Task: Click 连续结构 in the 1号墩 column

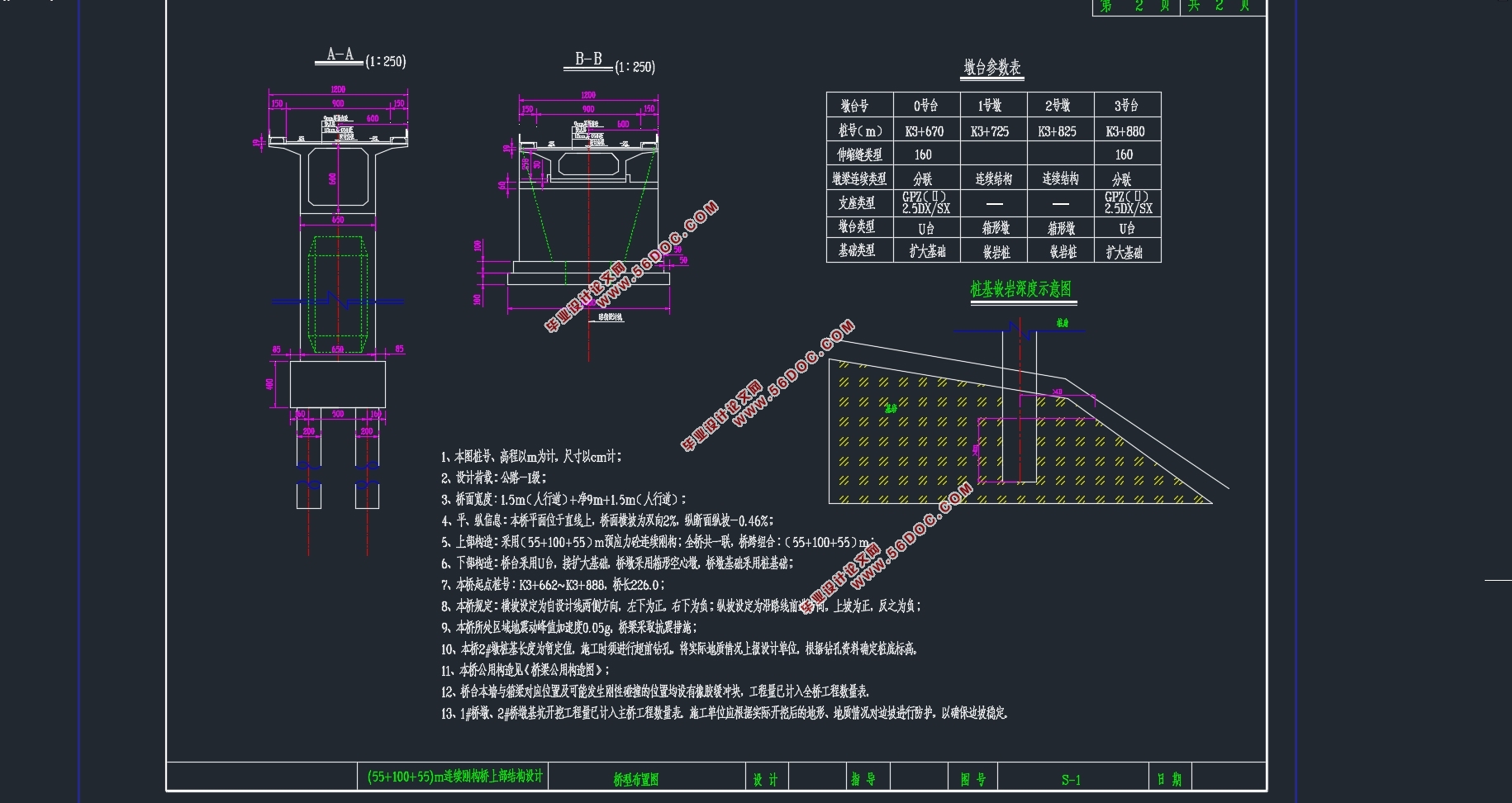Action: click(993, 178)
